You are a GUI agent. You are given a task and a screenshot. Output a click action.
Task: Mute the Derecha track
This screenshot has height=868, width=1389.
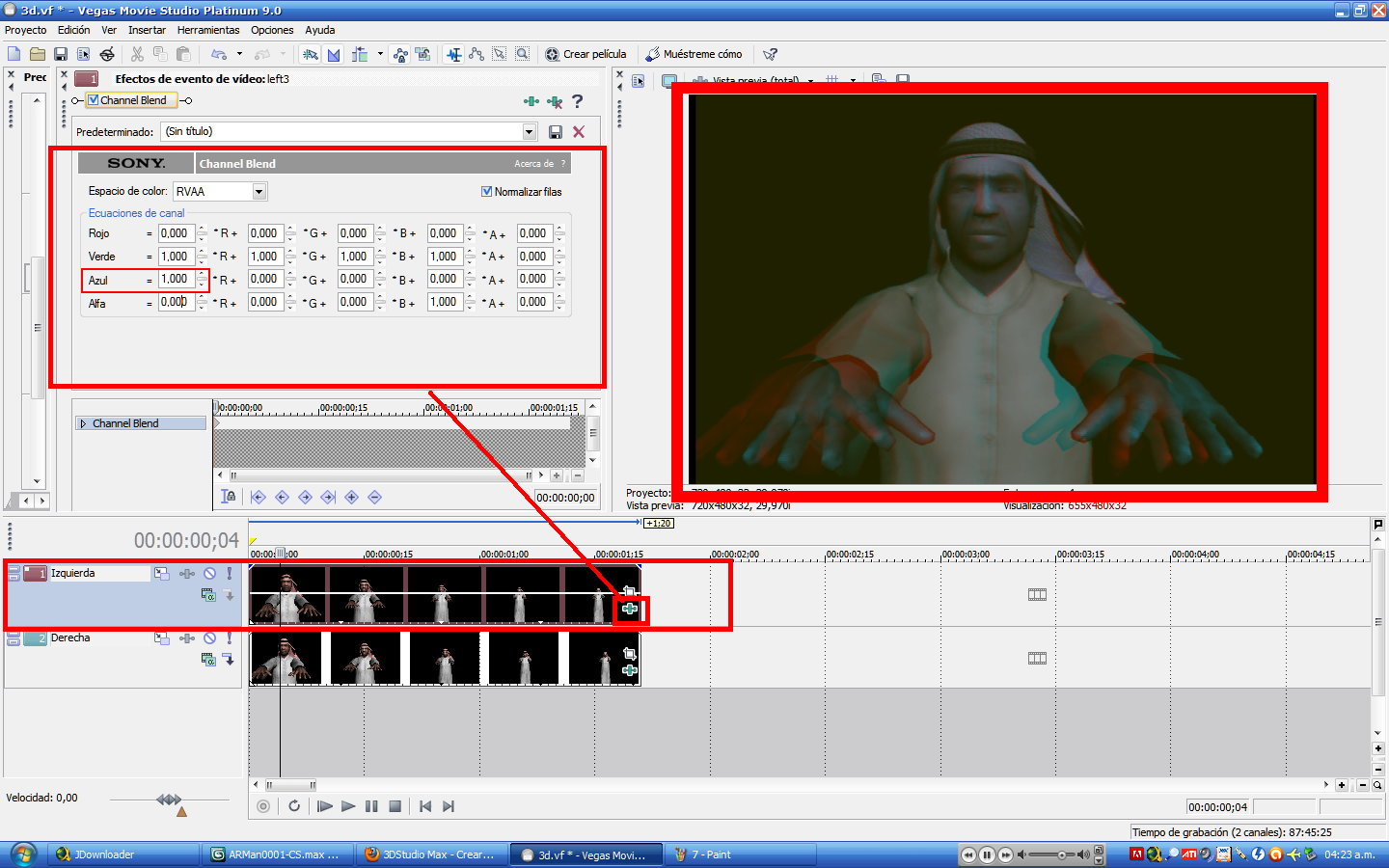(209, 637)
